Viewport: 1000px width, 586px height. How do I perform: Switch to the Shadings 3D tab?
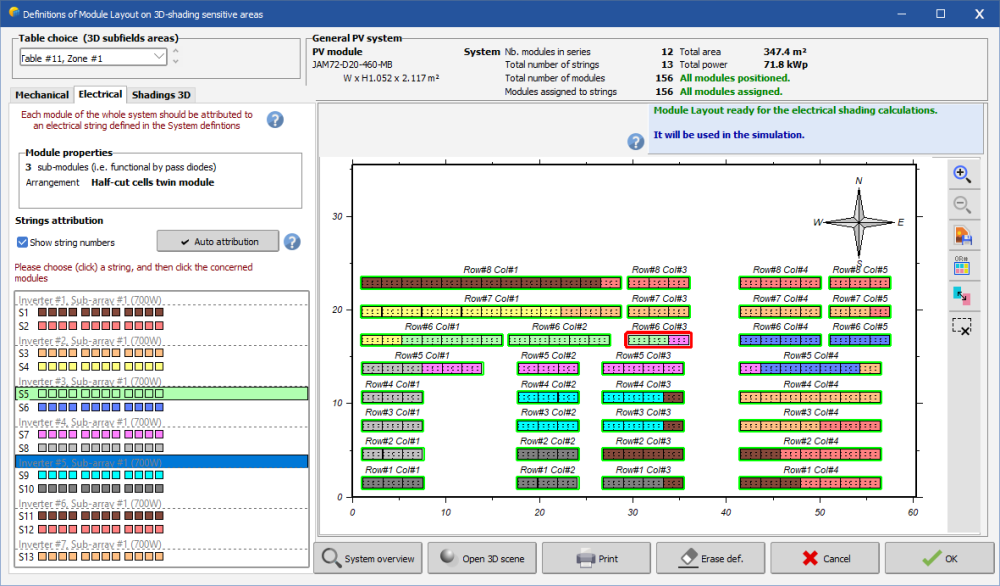[x=161, y=95]
